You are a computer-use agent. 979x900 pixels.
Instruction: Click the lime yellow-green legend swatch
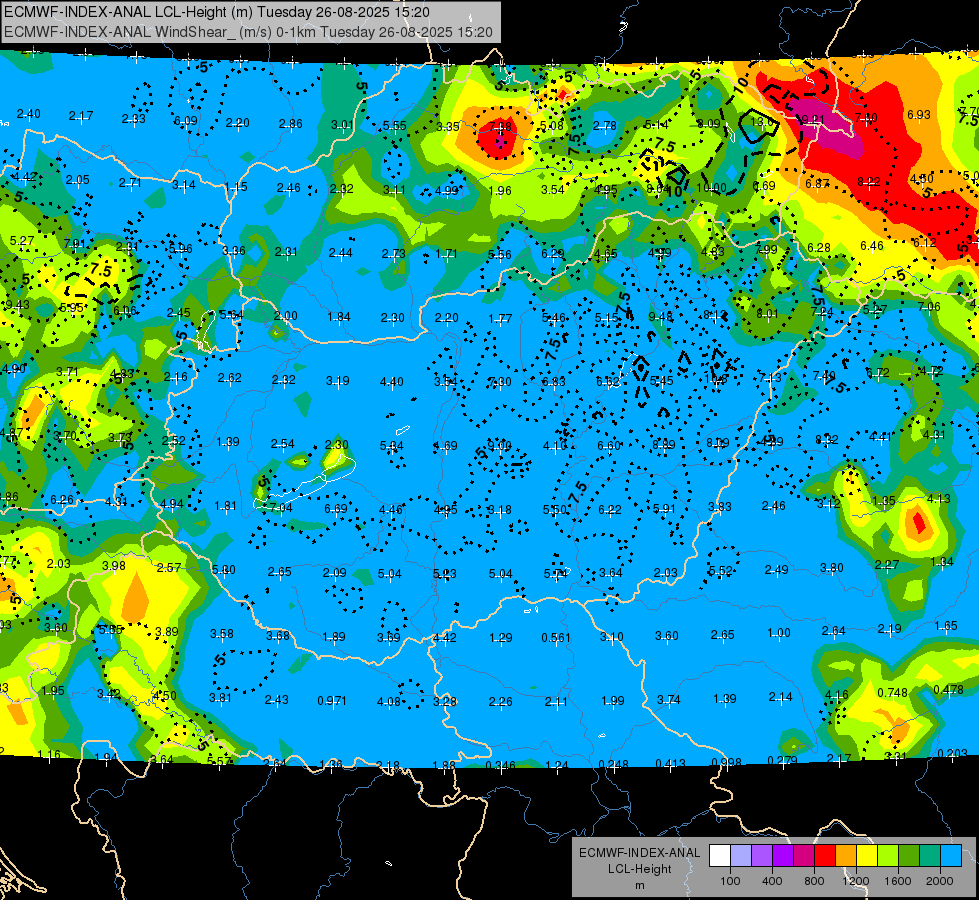(x=888, y=856)
